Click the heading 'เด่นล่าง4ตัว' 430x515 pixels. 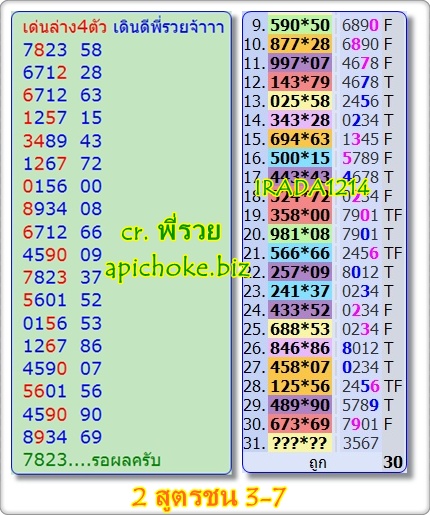point(65,27)
